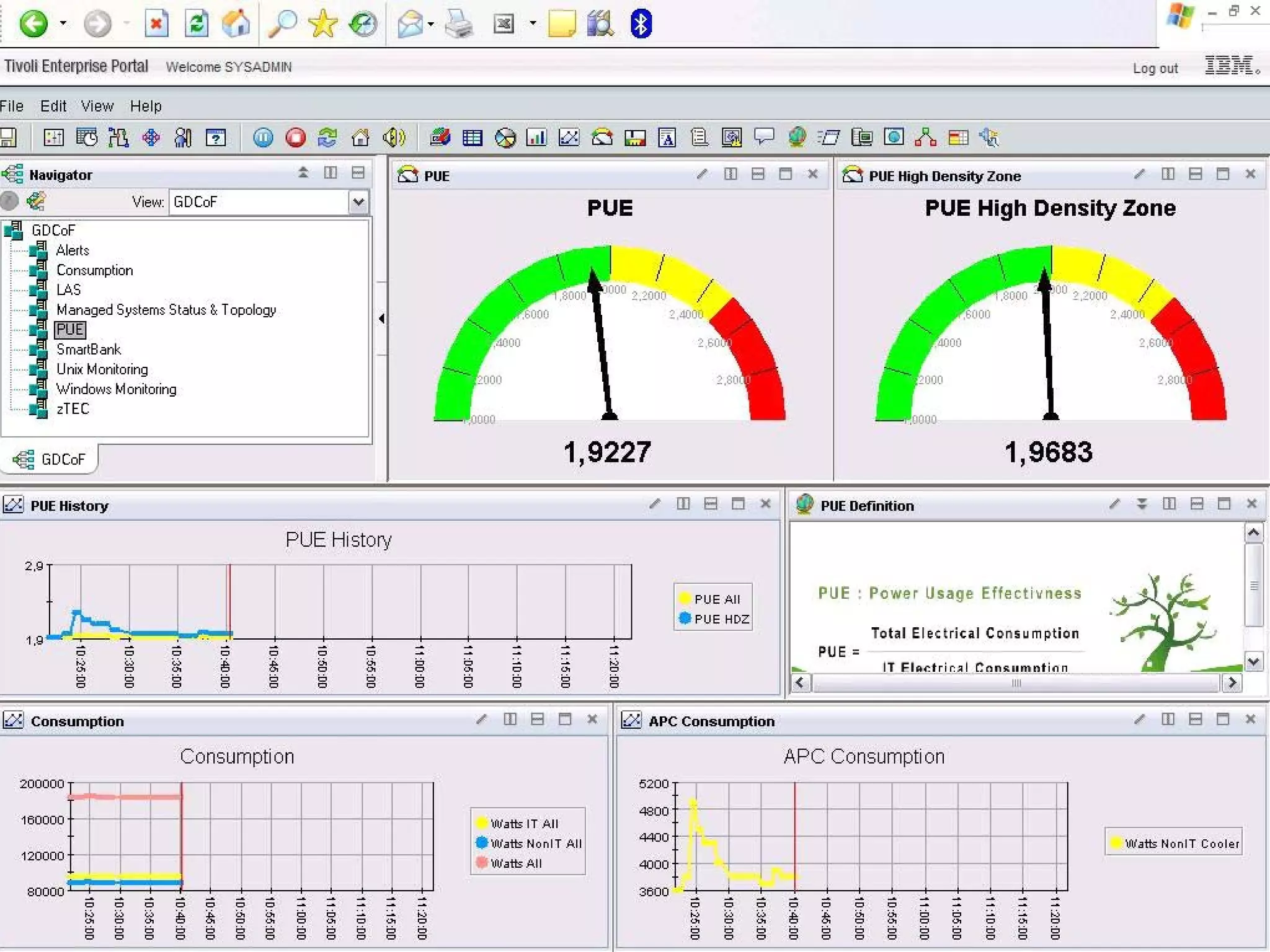Open the Edit menu
The width and height of the screenshot is (1270, 952).
[x=53, y=106]
